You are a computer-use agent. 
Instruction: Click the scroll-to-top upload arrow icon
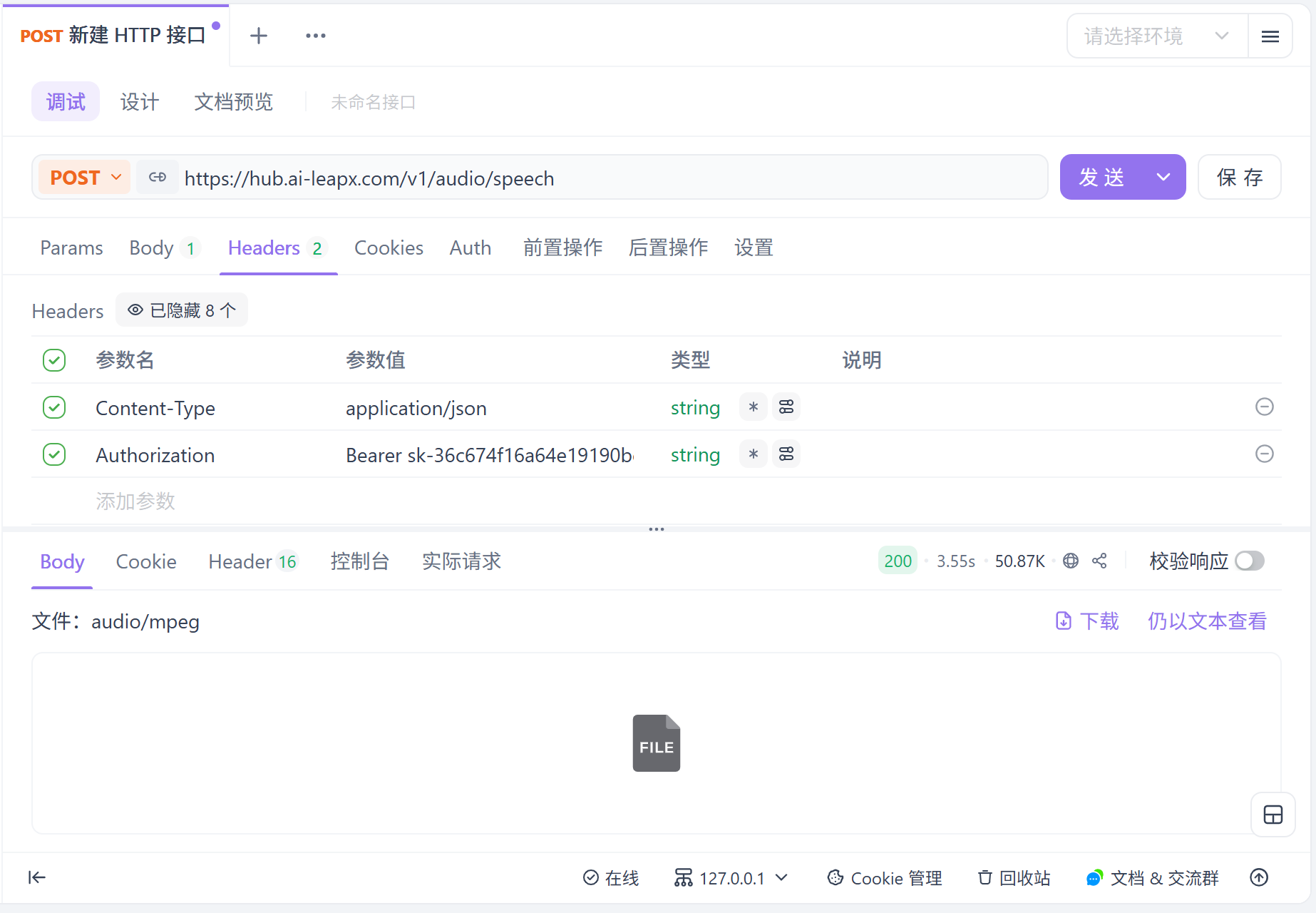point(1260,877)
